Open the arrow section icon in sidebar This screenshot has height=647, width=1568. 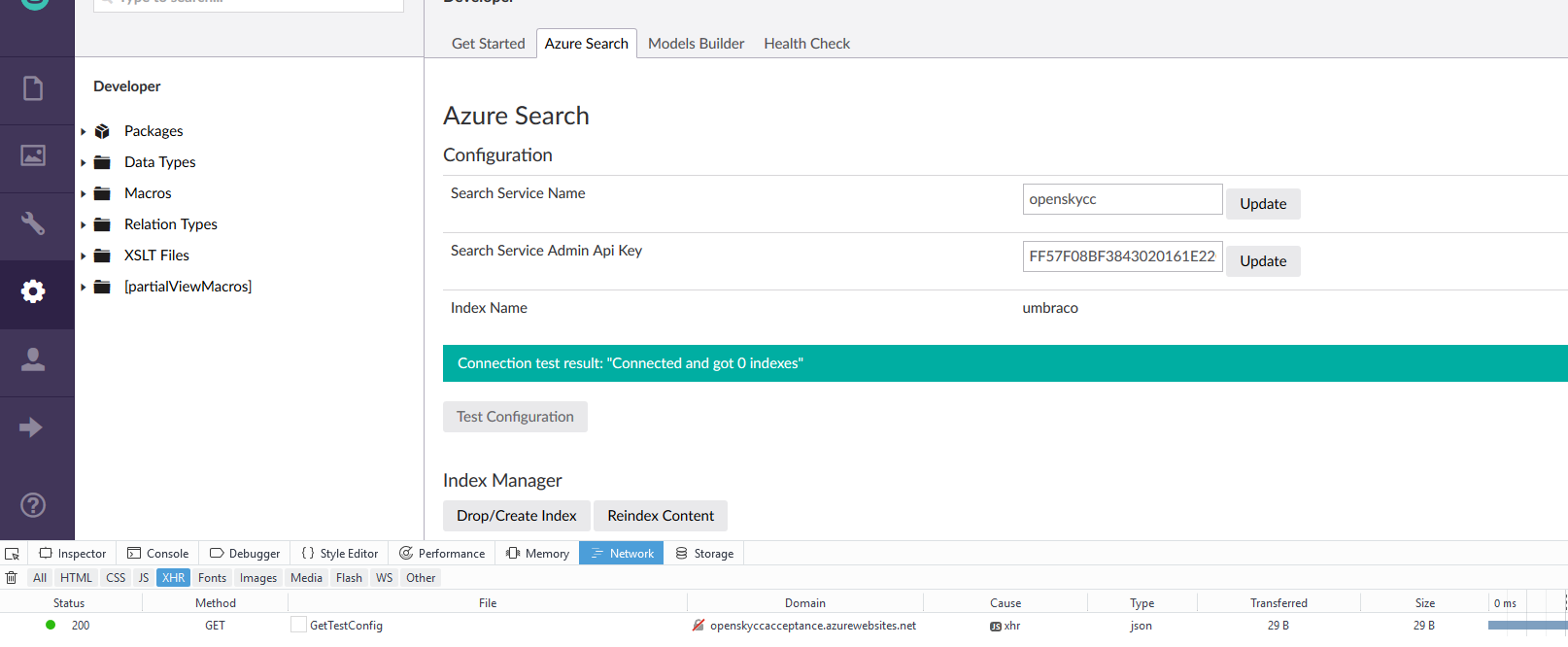point(31,427)
